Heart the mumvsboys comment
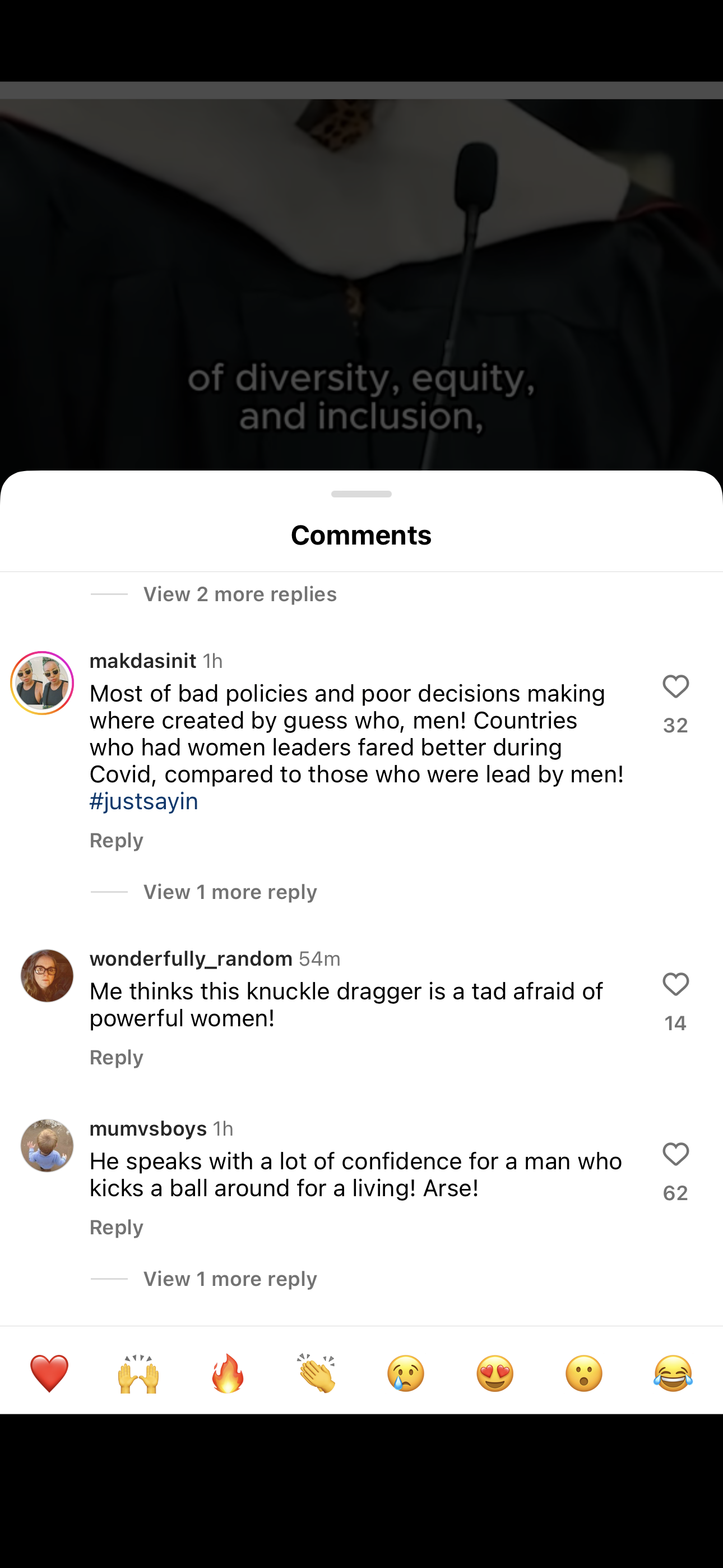Viewport: 723px width, 1568px height. (x=675, y=1155)
